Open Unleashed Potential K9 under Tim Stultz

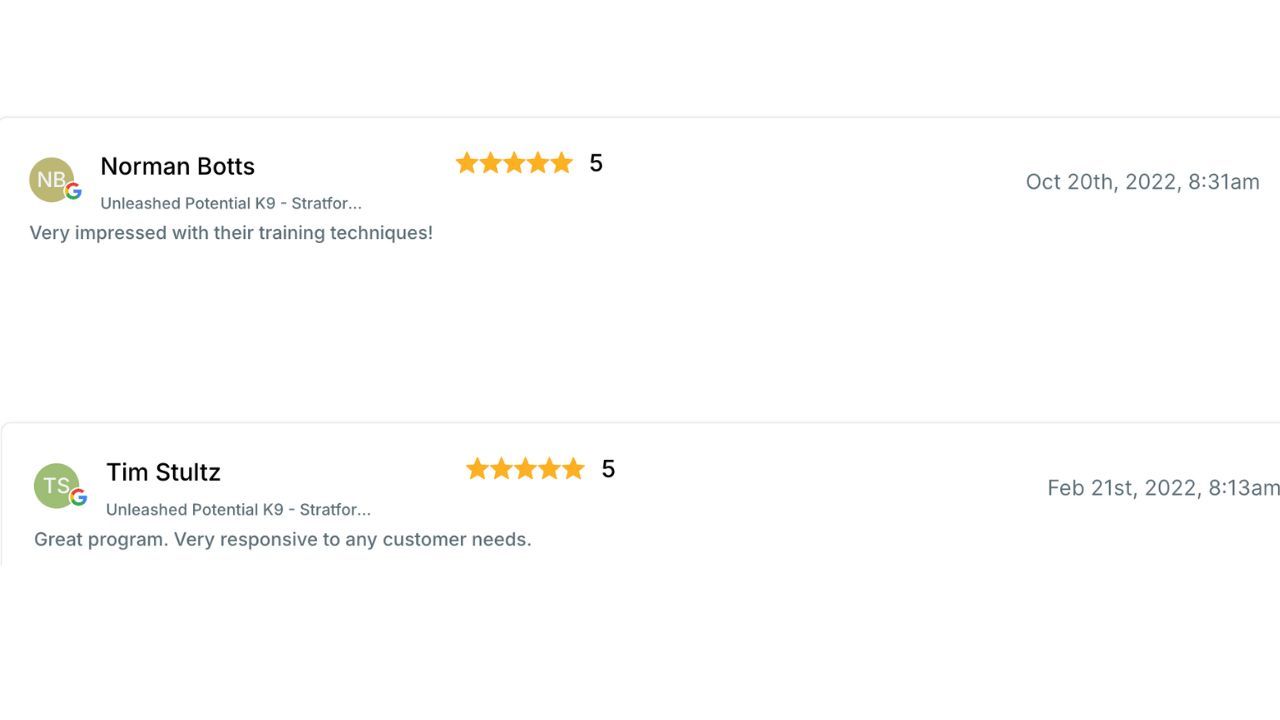point(238,509)
